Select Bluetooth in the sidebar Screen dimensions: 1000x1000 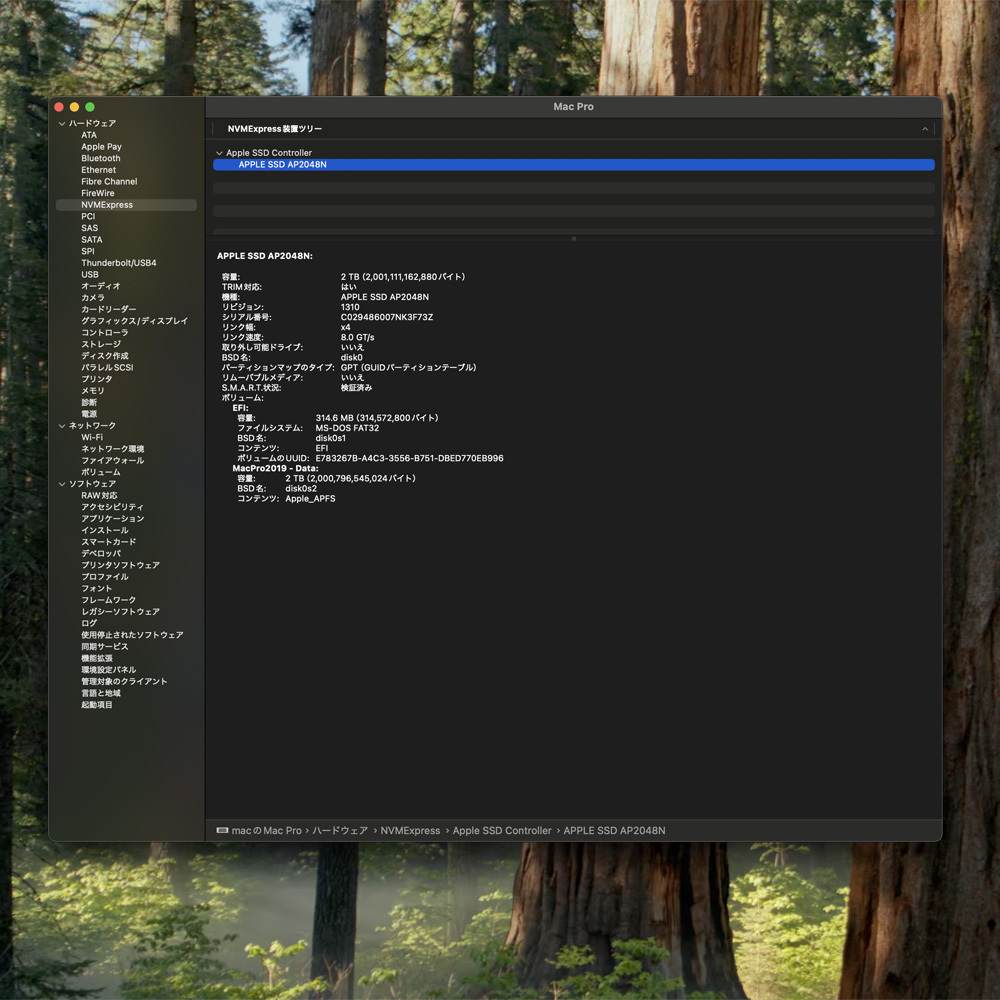101,158
